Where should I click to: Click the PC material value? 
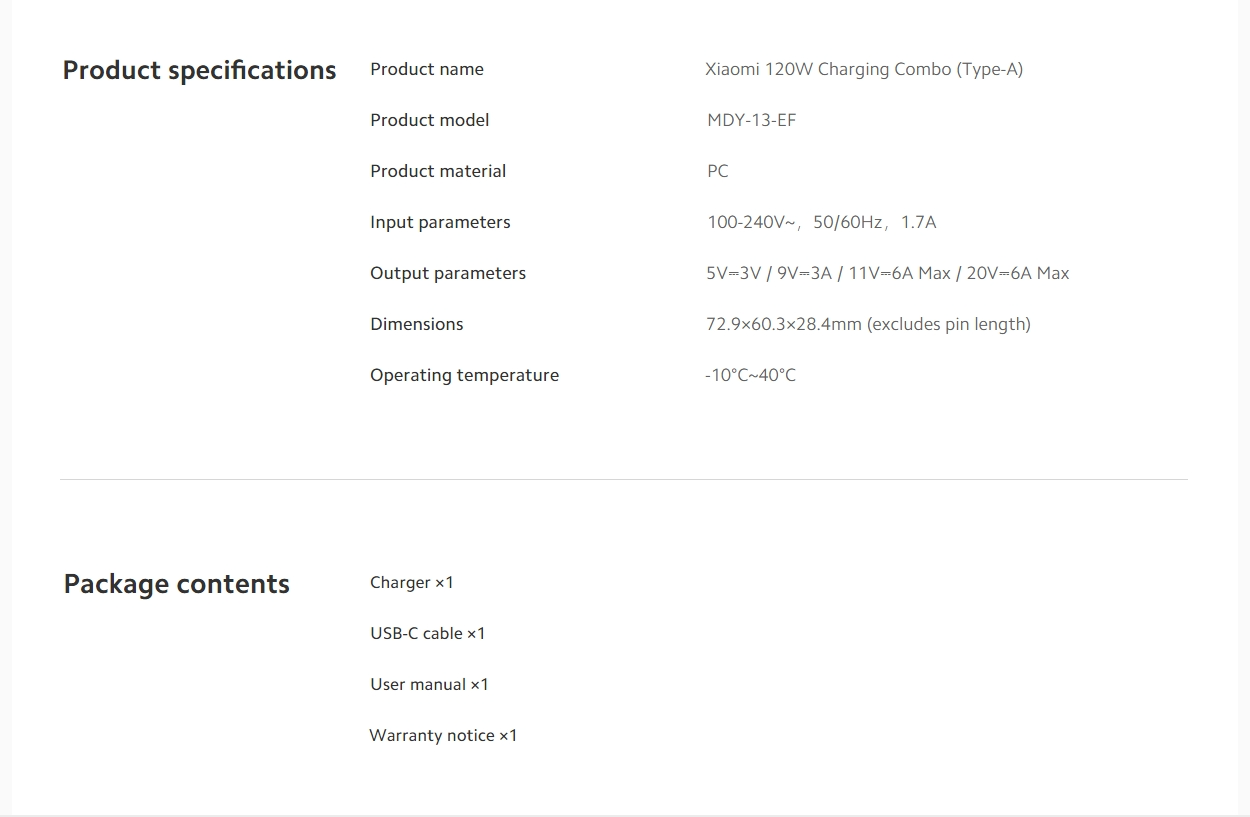[x=718, y=171]
